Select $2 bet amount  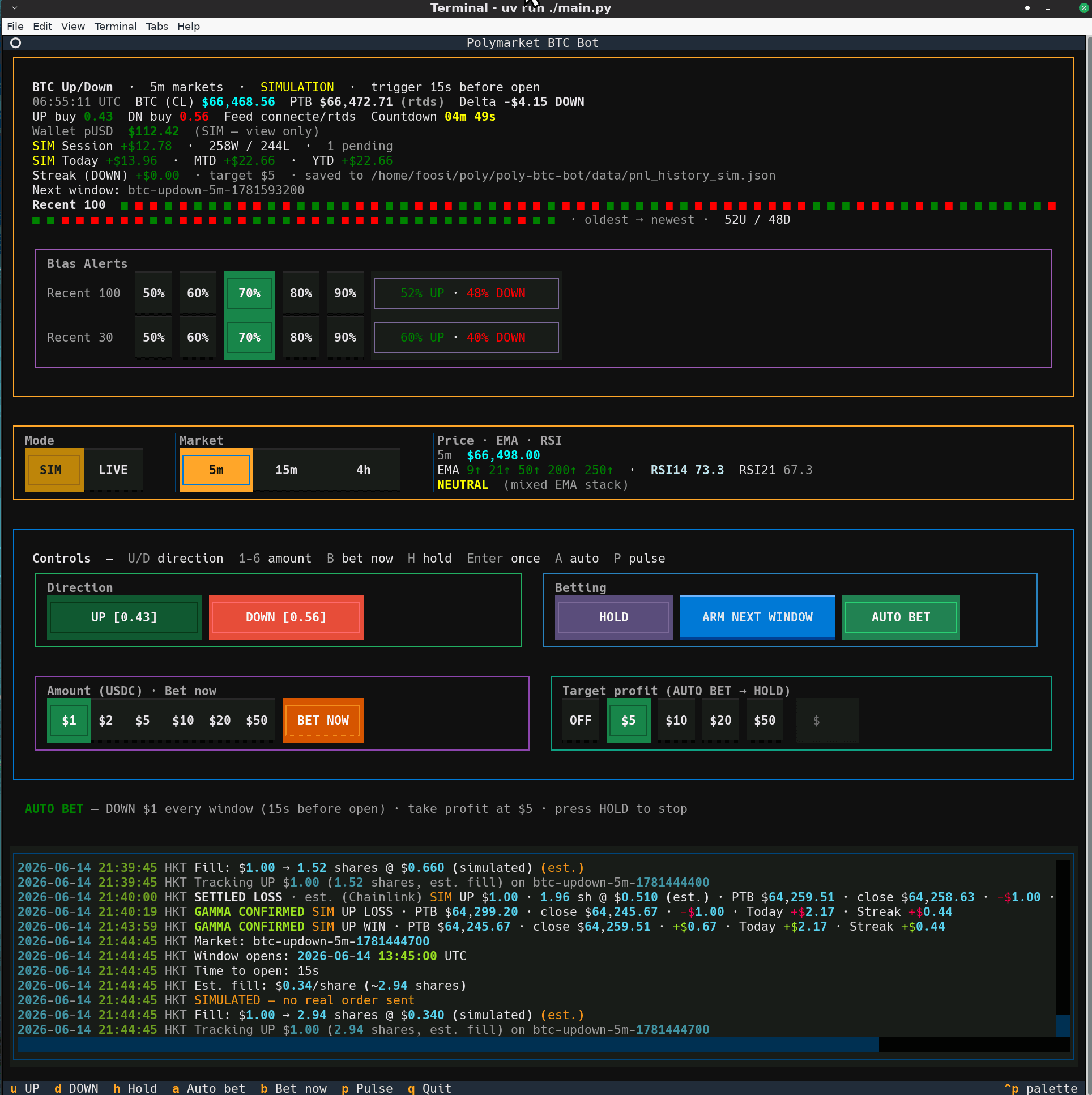coord(106,721)
